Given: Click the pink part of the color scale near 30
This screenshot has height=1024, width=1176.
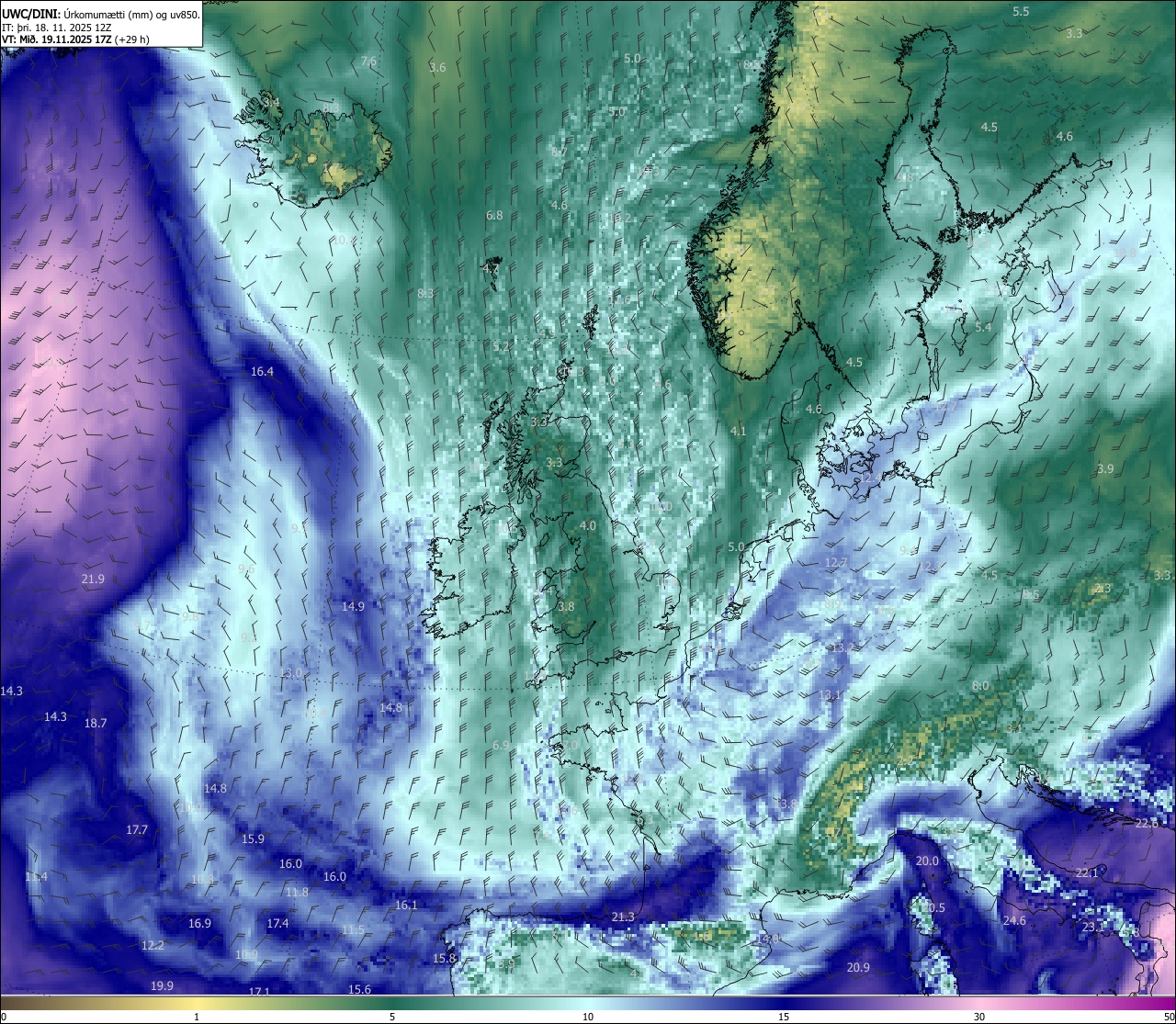Looking at the screenshot, I should pos(979,1004).
